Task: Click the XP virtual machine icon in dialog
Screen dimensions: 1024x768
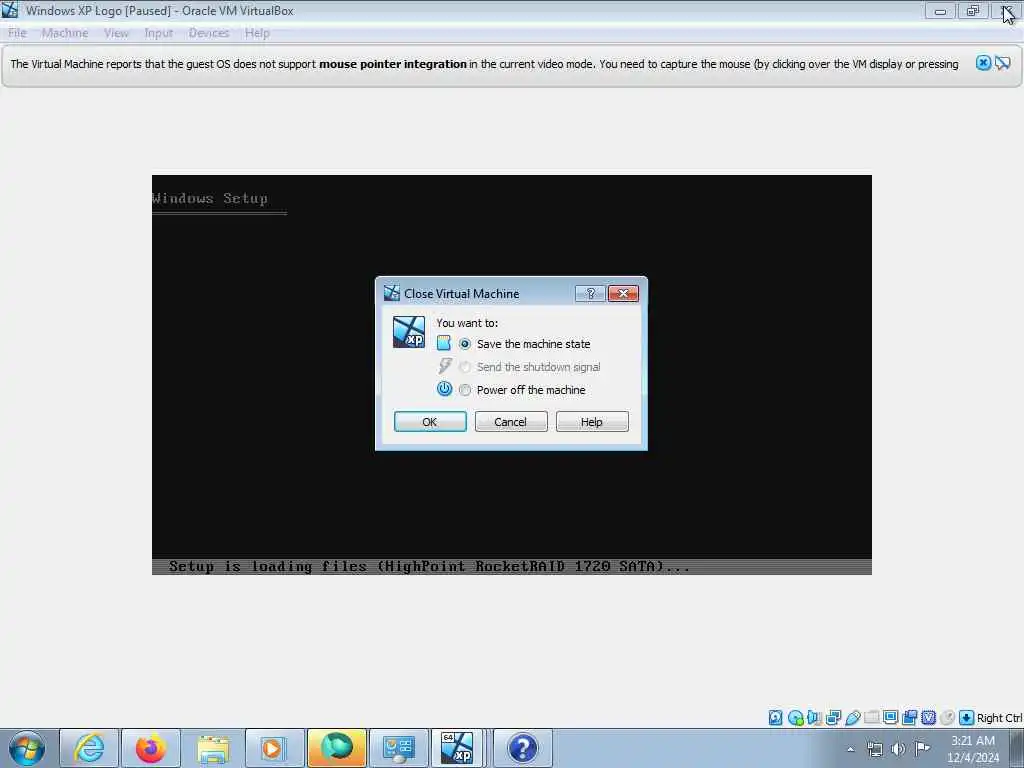Action: click(409, 332)
